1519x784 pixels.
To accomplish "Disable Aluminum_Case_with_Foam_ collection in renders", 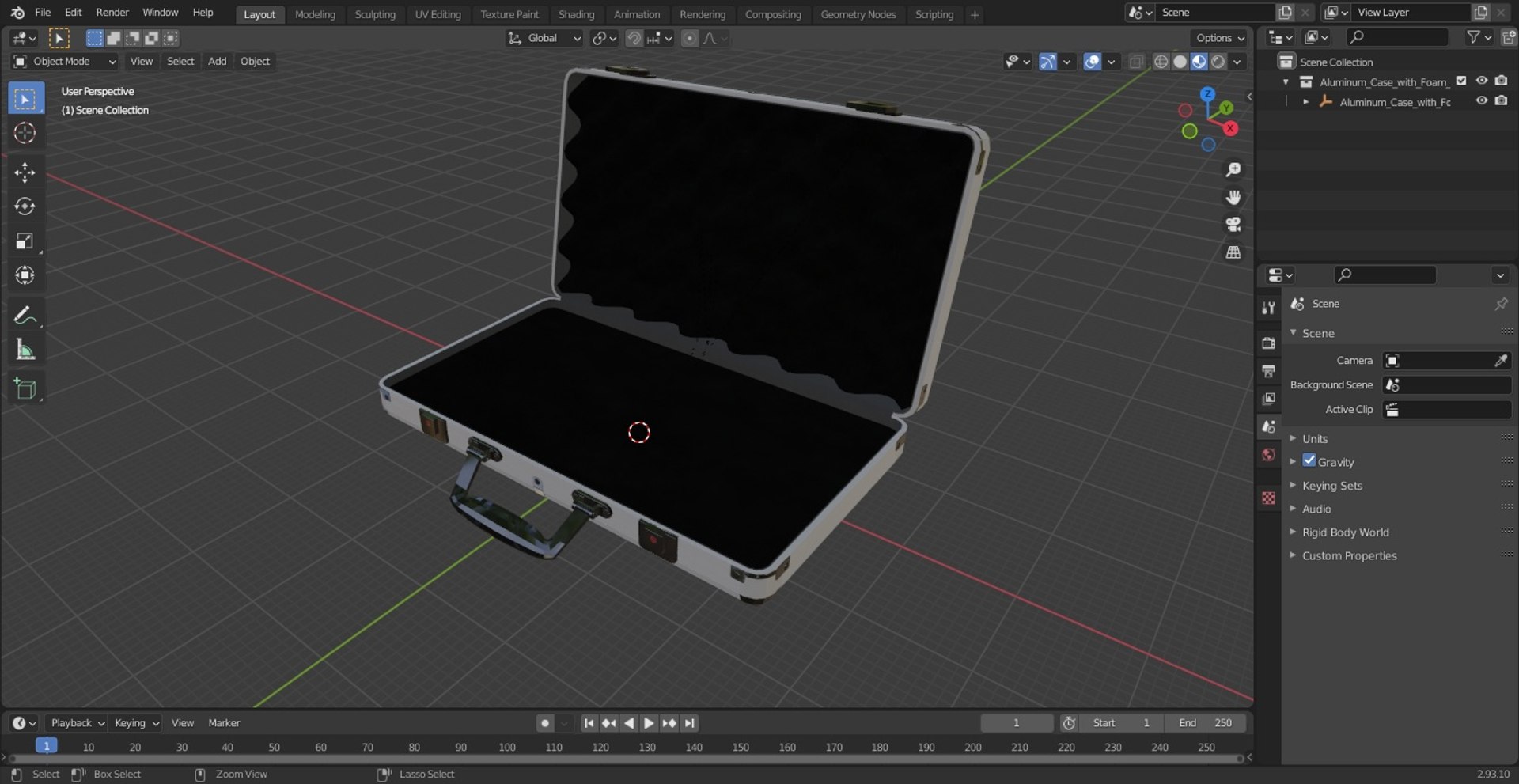I will 1501,81.
